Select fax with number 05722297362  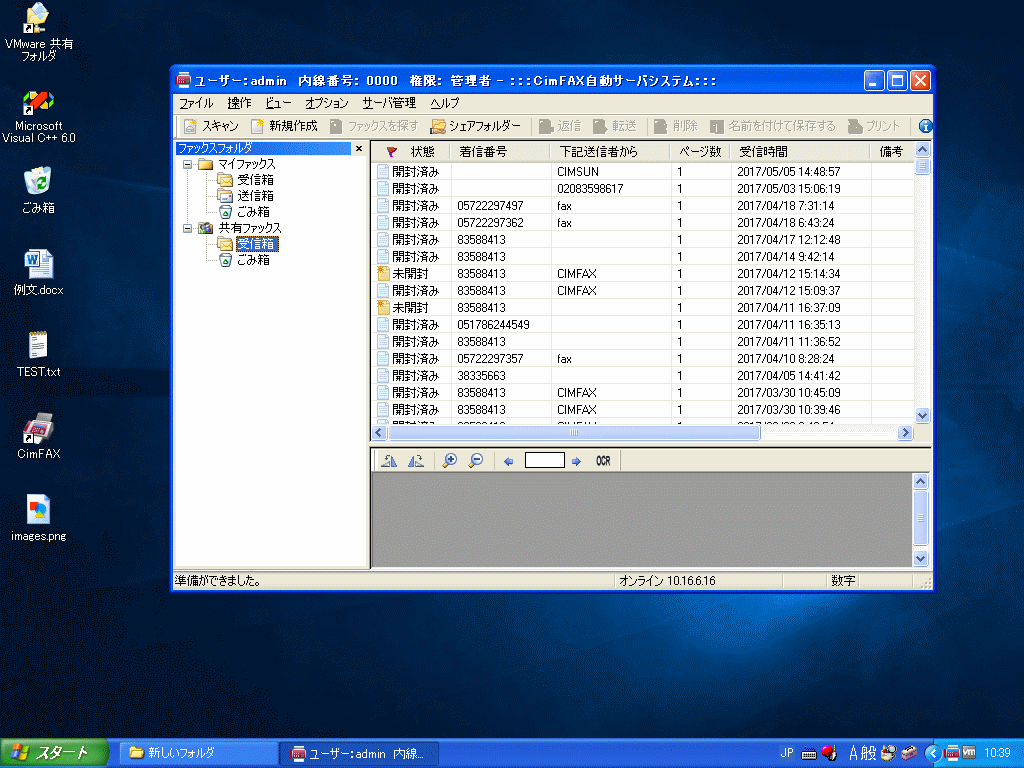click(x=643, y=223)
